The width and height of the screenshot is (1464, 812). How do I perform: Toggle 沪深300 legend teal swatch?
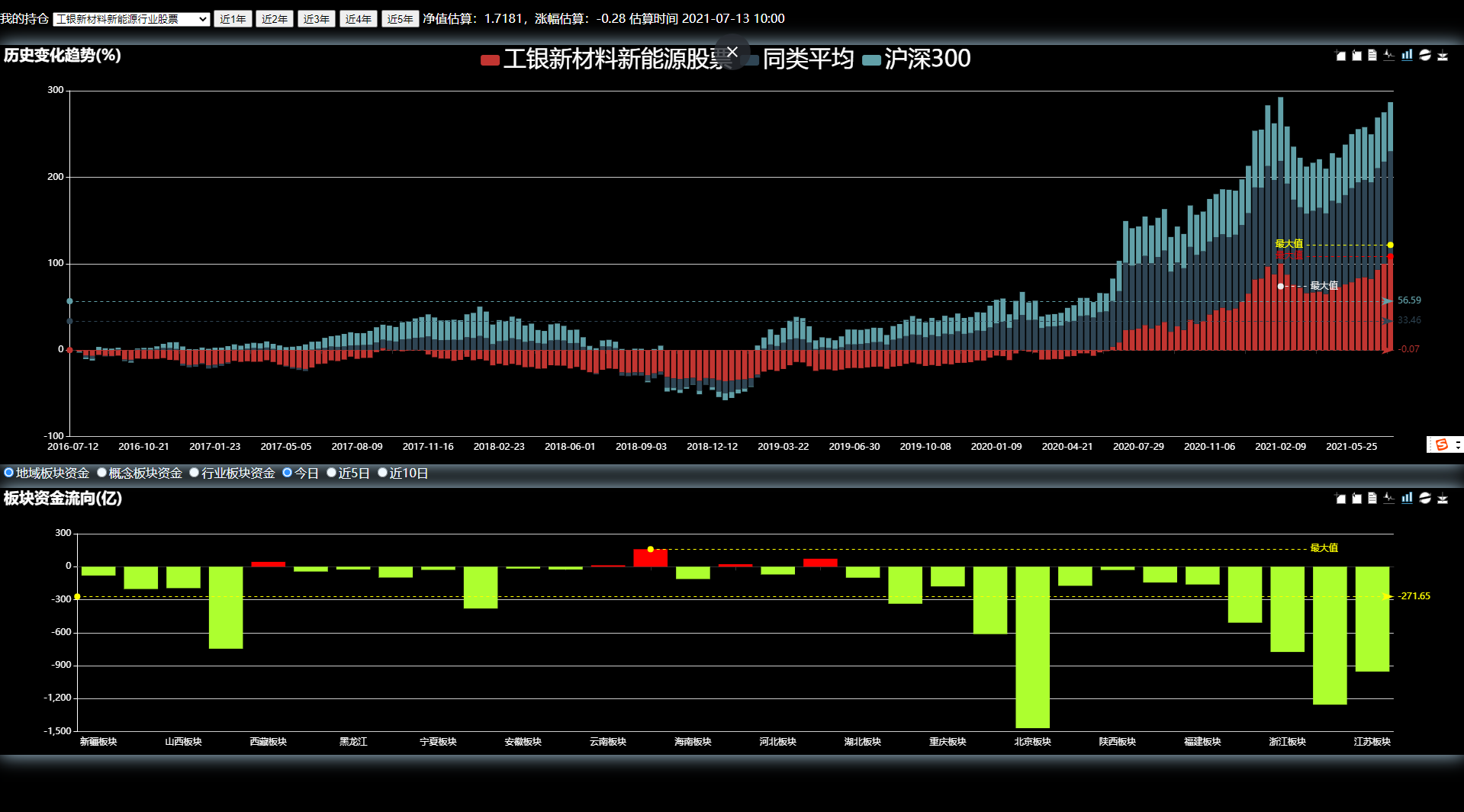871,60
